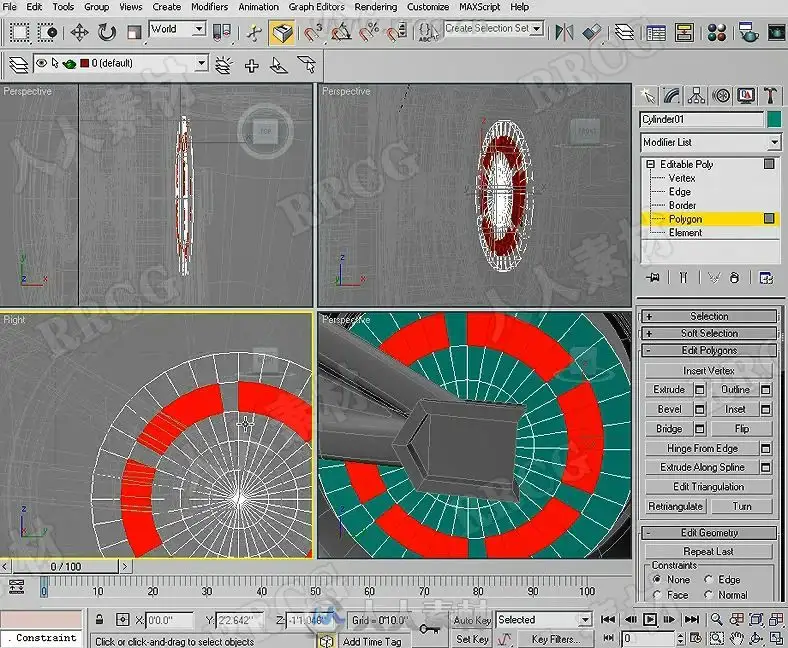The image size is (788, 648).
Task: Open the Create panel tab
Action: click(x=649, y=96)
